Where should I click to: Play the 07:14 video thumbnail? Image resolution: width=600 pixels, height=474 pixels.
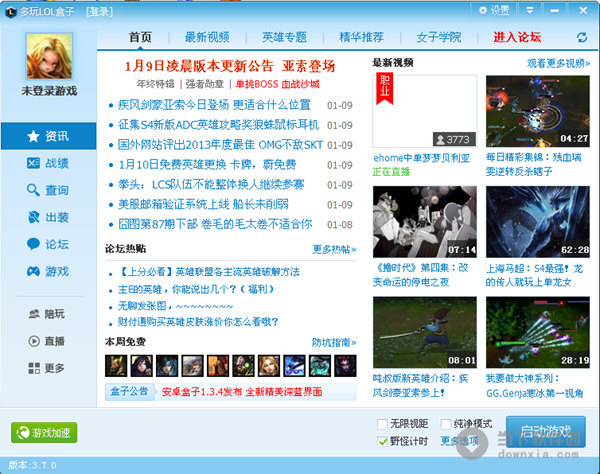425,222
